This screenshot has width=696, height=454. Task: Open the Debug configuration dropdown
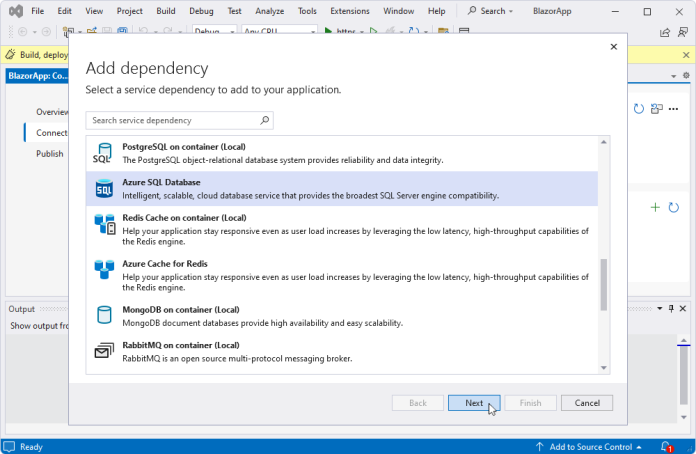tap(214, 31)
